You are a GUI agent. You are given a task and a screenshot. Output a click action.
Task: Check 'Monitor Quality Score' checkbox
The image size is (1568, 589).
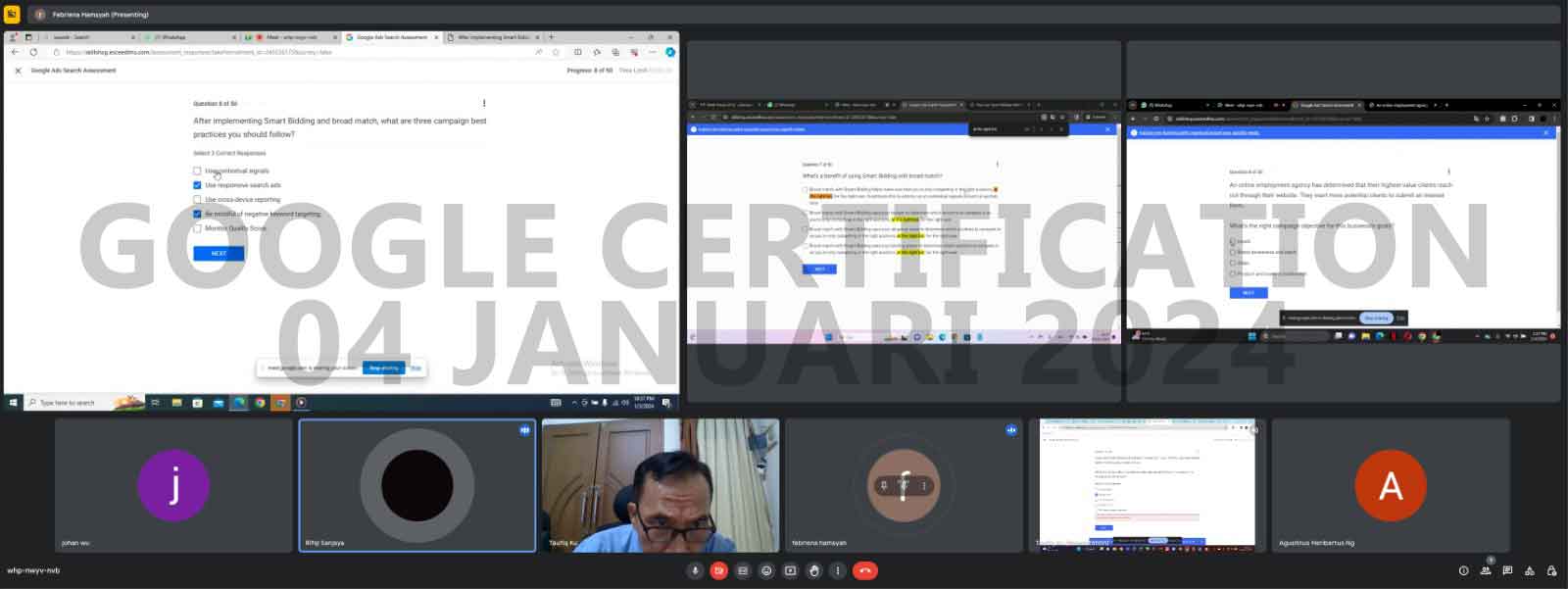[197, 228]
